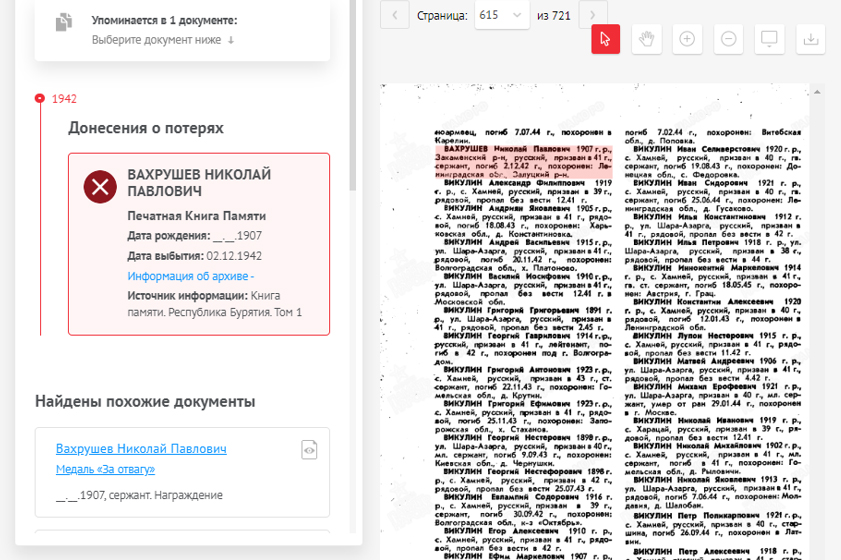Screen dimensions: 841x560
Task: Click 'Выберите документ ниже' hint text
Action: 163,40
